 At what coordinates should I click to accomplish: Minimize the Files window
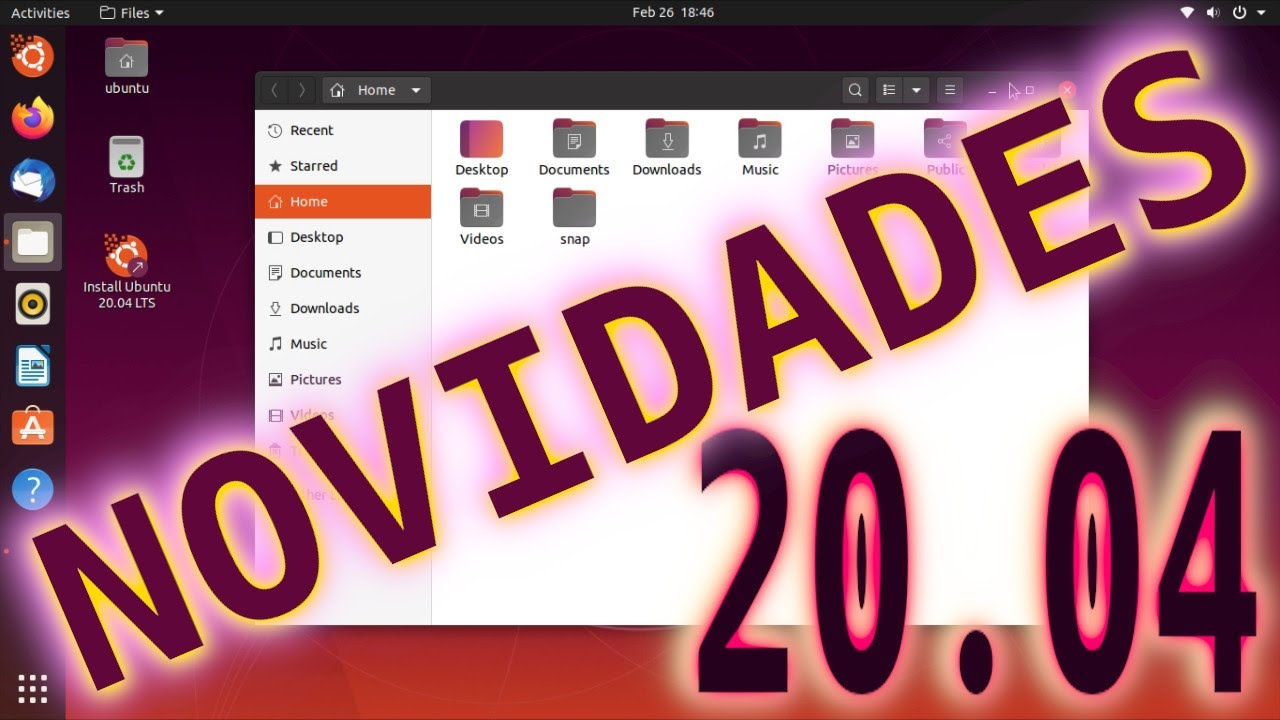[992, 90]
